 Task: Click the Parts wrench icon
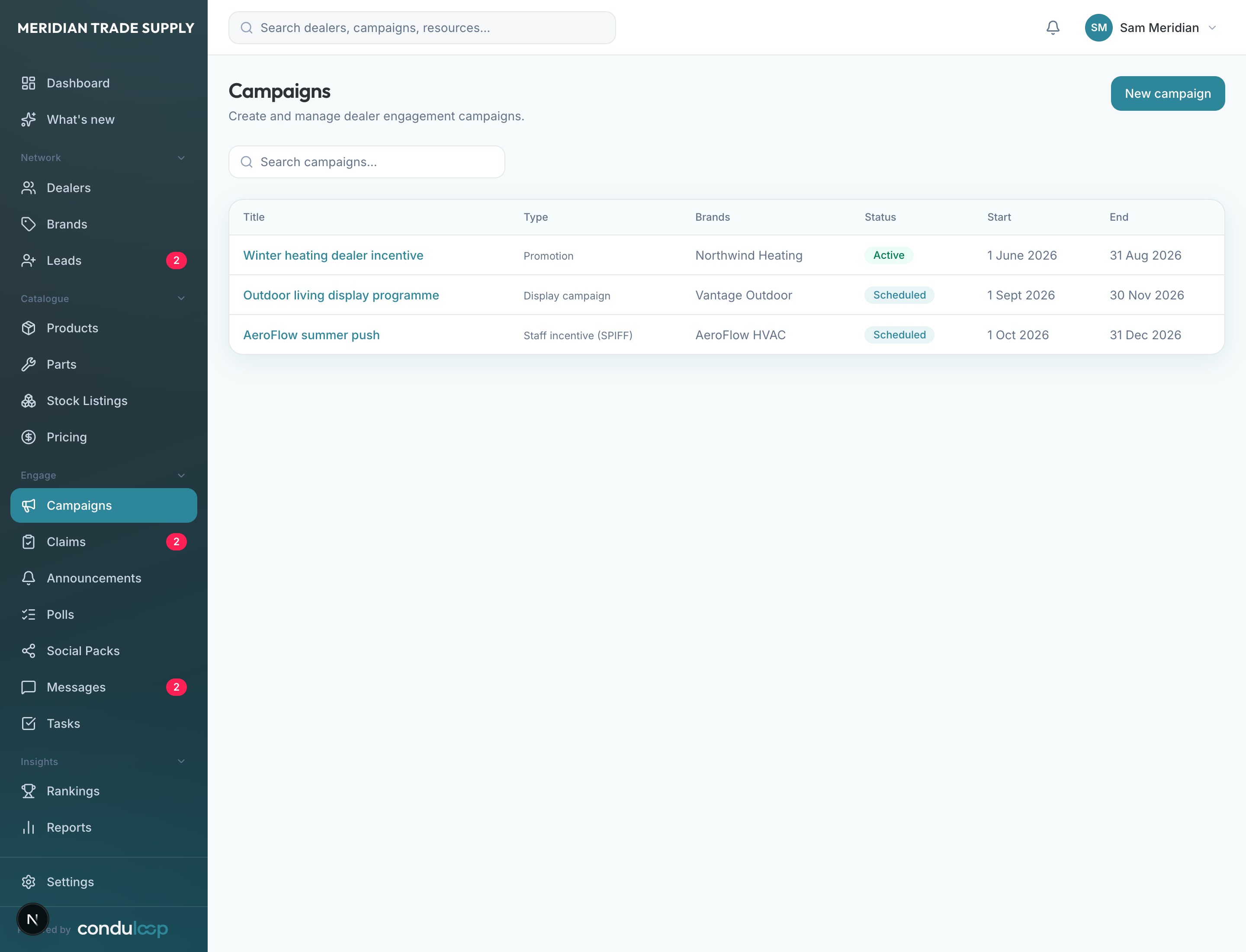[28, 364]
